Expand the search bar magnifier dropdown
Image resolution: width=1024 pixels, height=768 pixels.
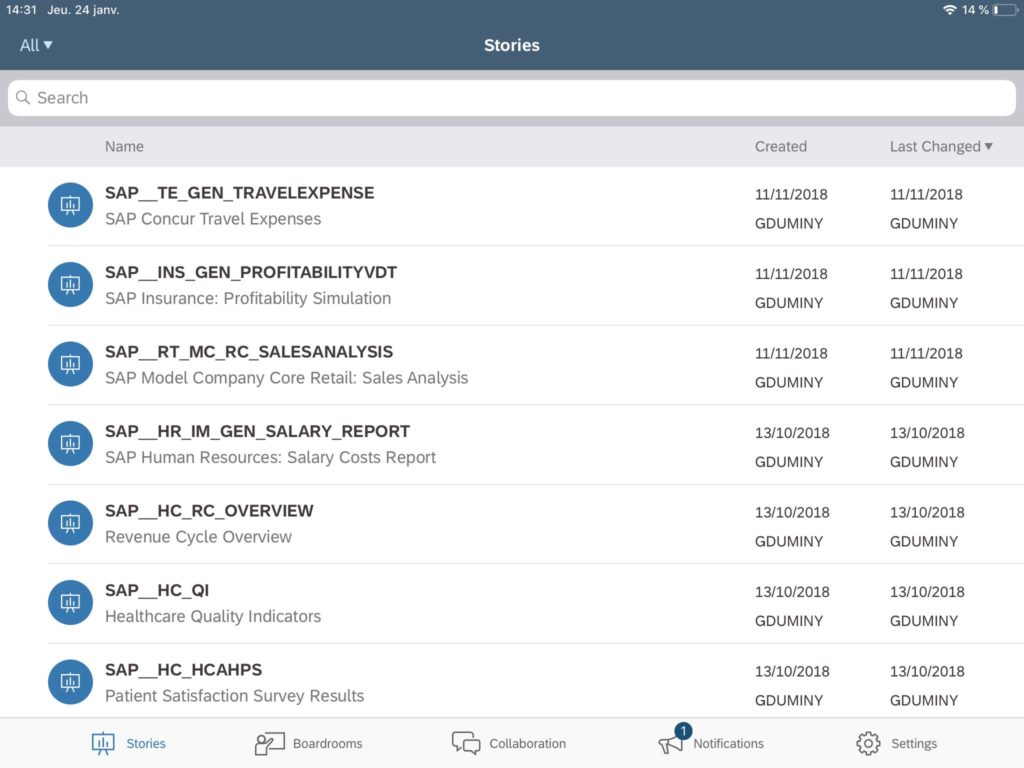23,98
